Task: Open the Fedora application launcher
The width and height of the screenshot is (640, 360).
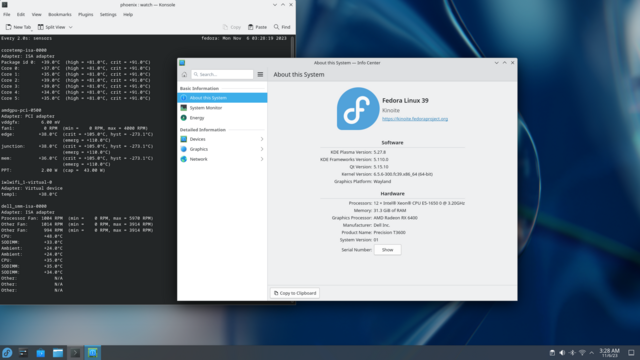Action: (7, 353)
